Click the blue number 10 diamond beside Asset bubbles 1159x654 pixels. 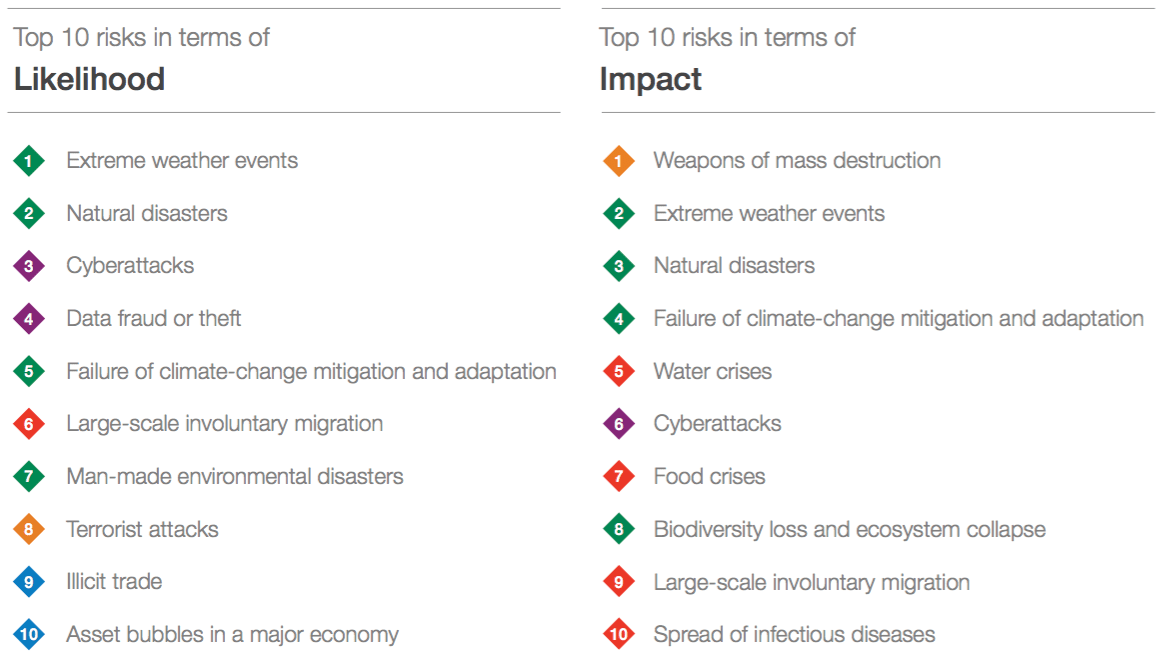click(29, 635)
